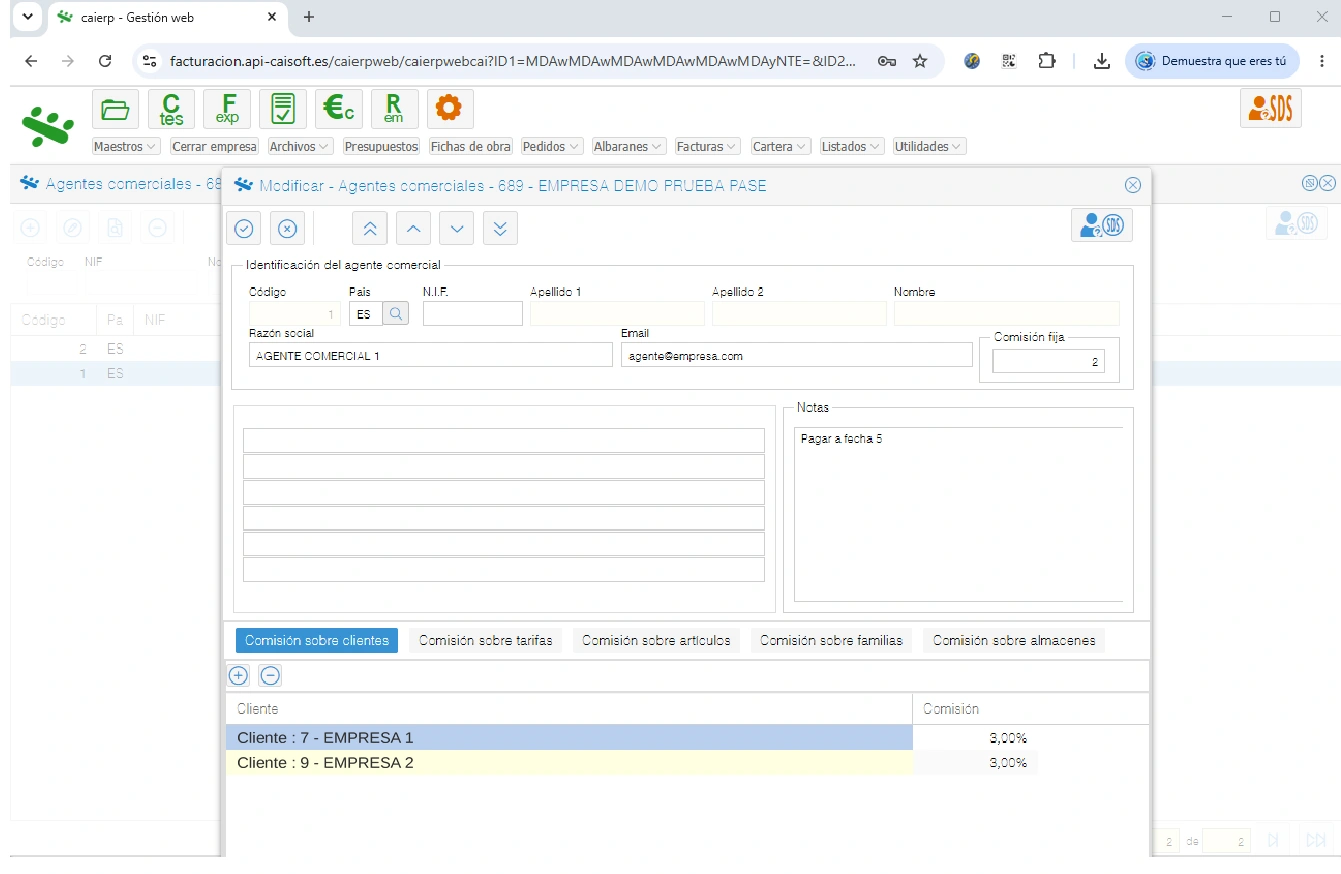Open the Presupuestos menu button

[381, 146]
